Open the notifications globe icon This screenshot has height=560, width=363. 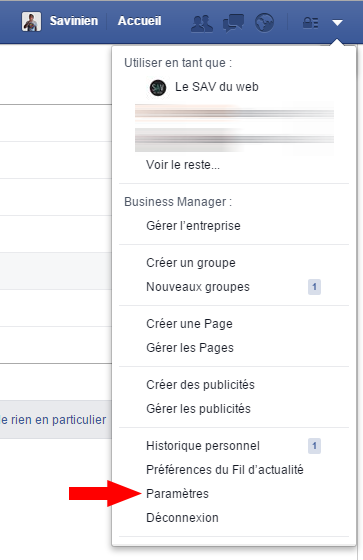click(264, 23)
